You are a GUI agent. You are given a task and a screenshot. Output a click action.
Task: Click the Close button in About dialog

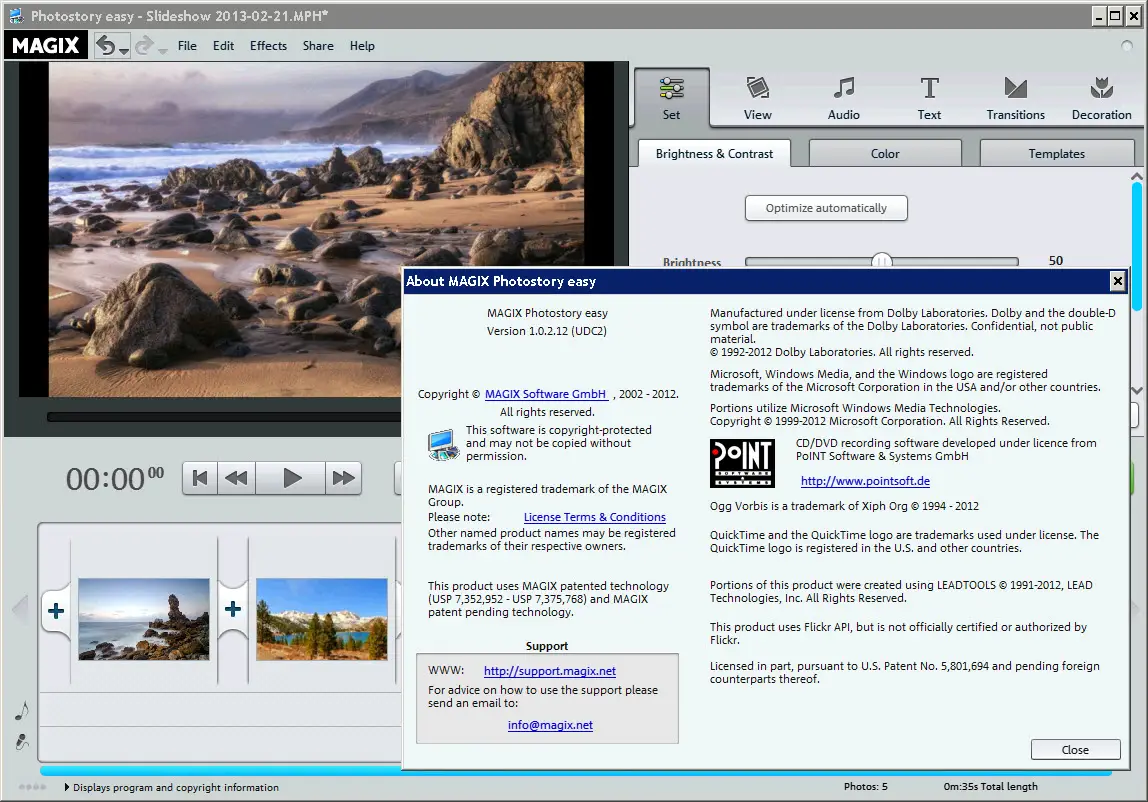(x=1076, y=749)
